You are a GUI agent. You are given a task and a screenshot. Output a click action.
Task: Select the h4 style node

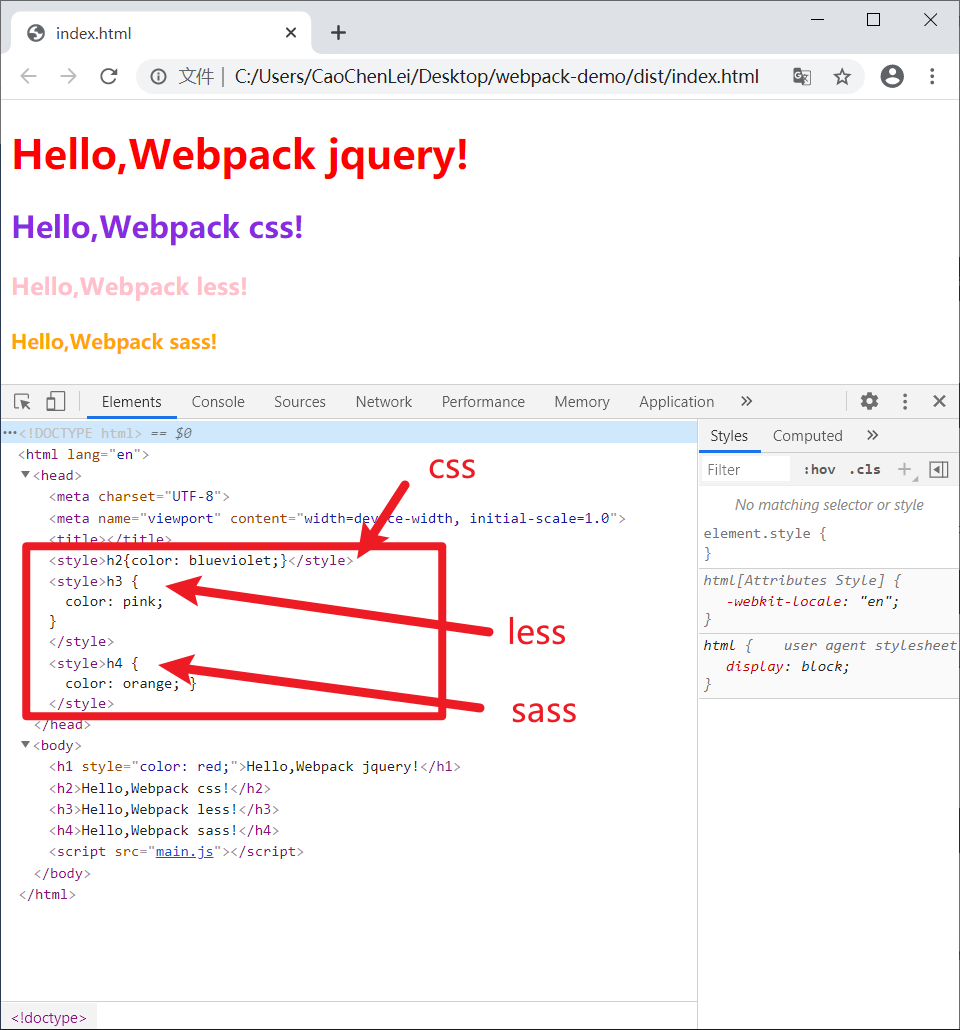(x=93, y=663)
